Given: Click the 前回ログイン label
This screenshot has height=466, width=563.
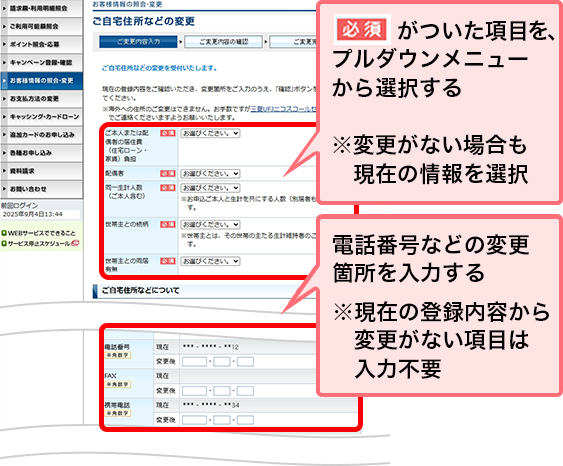Looking at the screenshot, I should click(x=19, y=206).
